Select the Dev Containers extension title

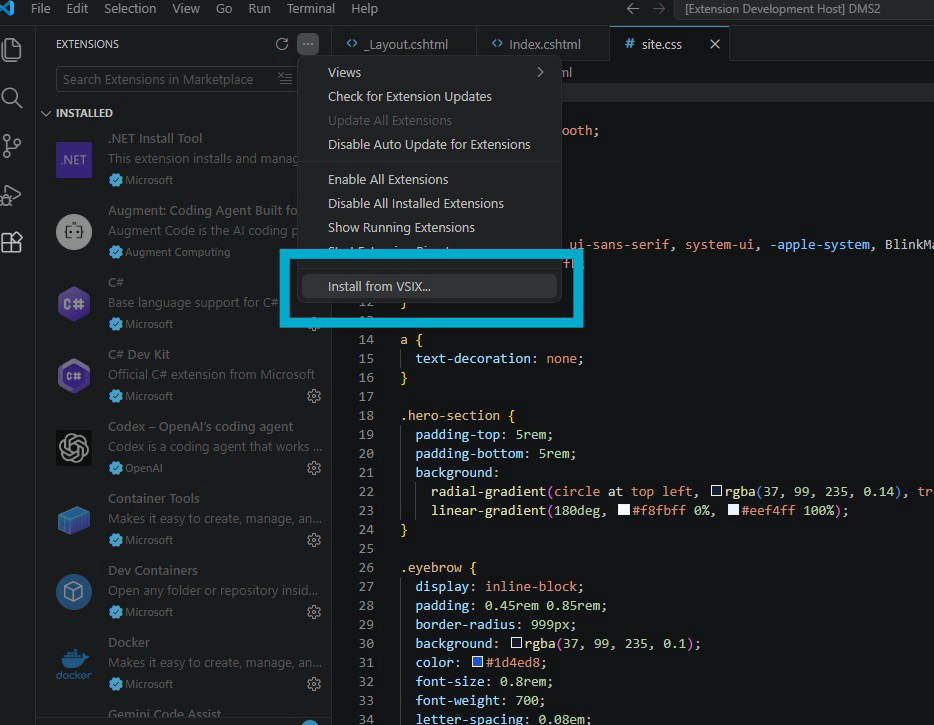(152, 571)
